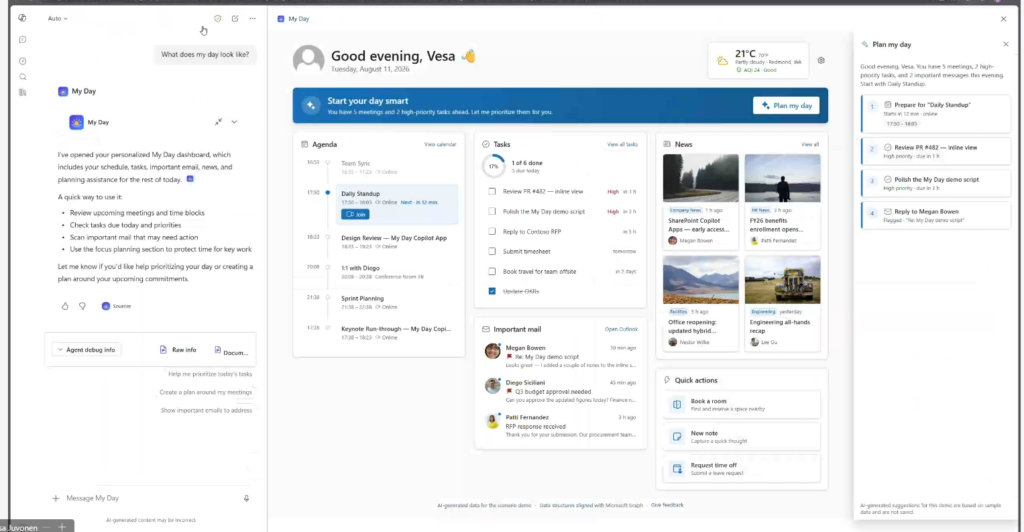
Task: Open SharePoint Copilot Apps news thumbnail
Action: pos(701,178)
